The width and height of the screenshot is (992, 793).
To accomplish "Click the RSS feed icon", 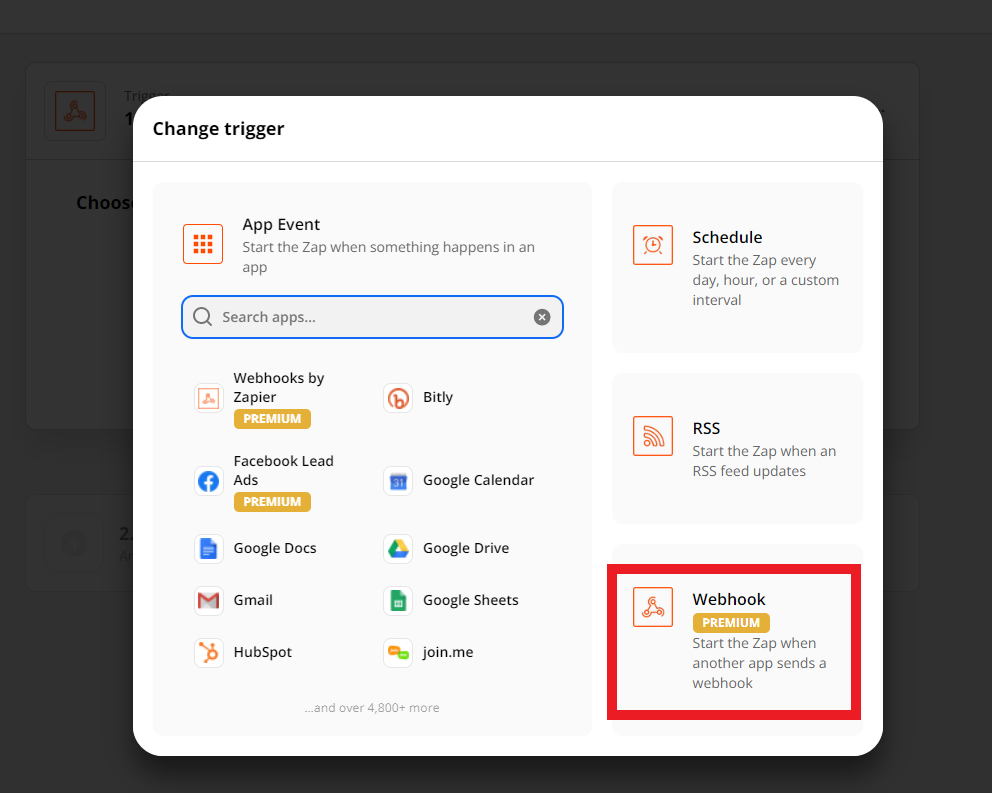I will pos(652,436).
